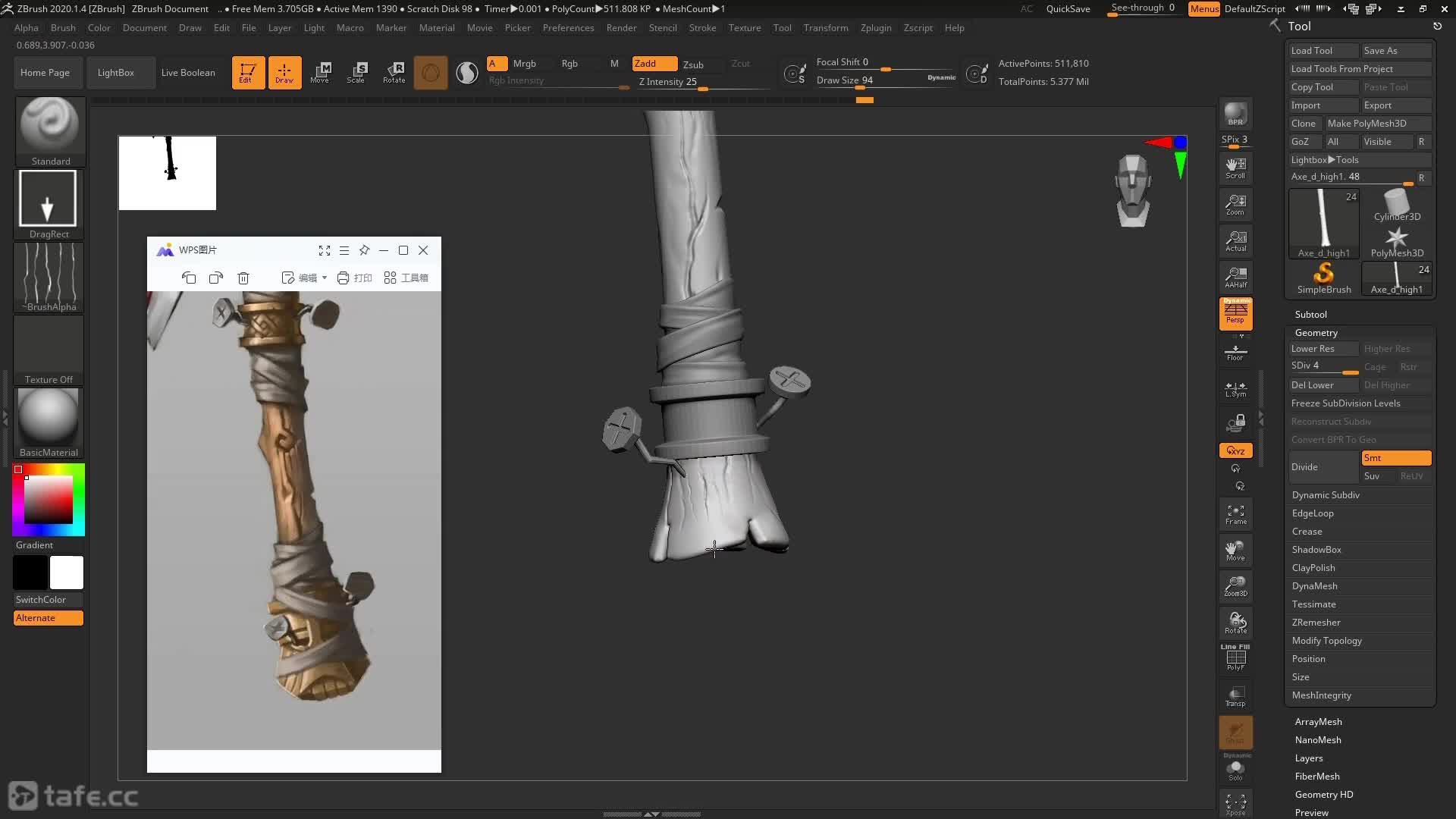Toggle the Zadd mode
This screenshot has height=819, width=1456.
point(654,64)
